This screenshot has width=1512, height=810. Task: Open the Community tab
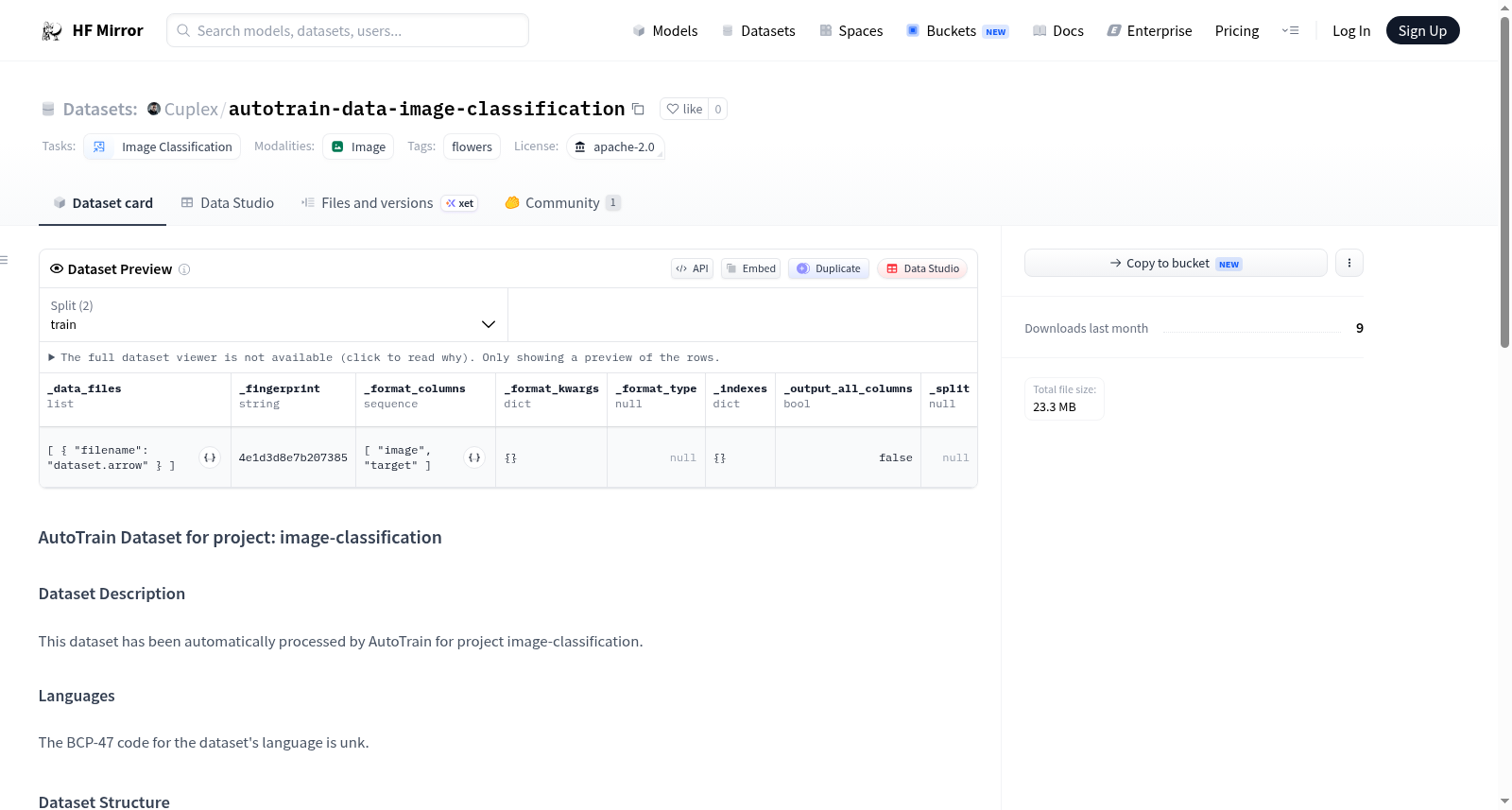[x=562, y=202]
